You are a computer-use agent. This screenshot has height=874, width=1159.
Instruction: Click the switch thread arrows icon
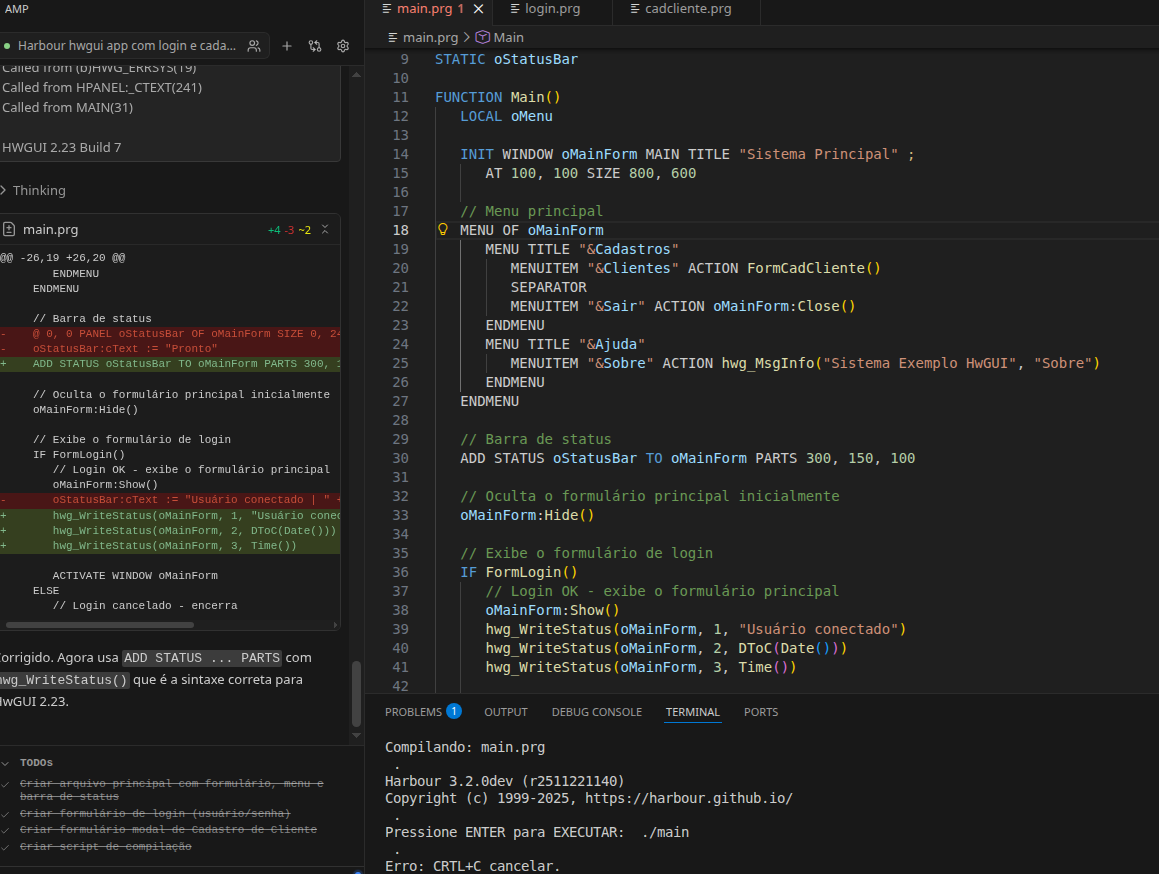pyautogui.click(x=315, y=46)
